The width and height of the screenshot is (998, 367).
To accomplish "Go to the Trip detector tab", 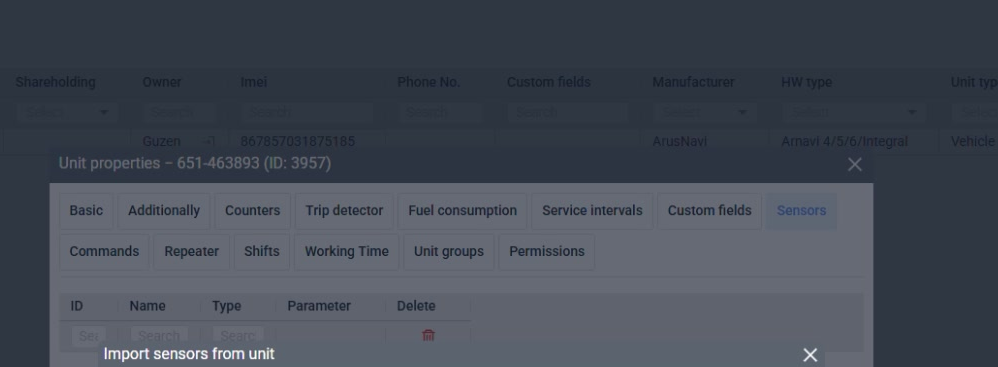I will 344,211.
